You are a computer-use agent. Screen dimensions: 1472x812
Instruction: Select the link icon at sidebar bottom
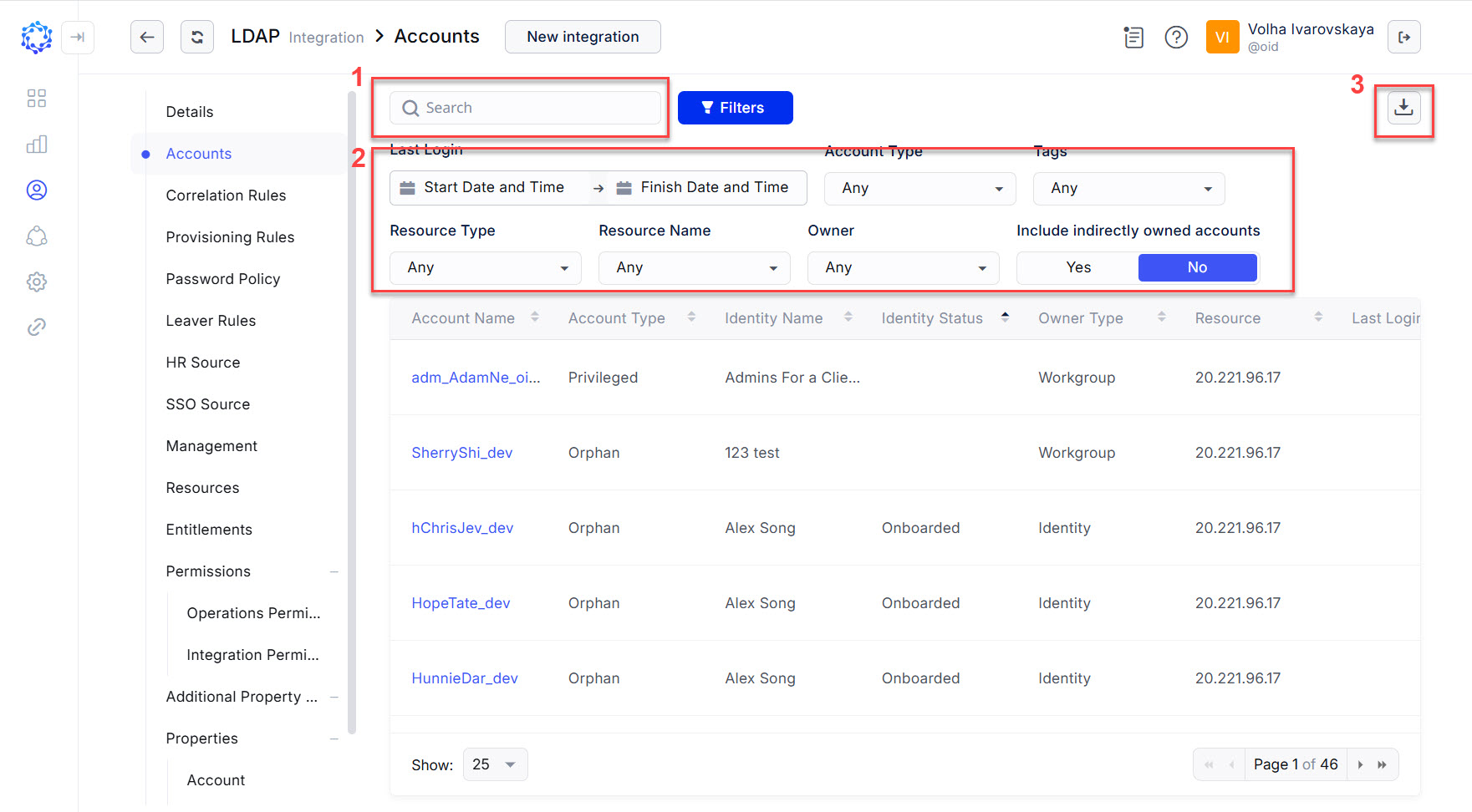coord(36,327)
